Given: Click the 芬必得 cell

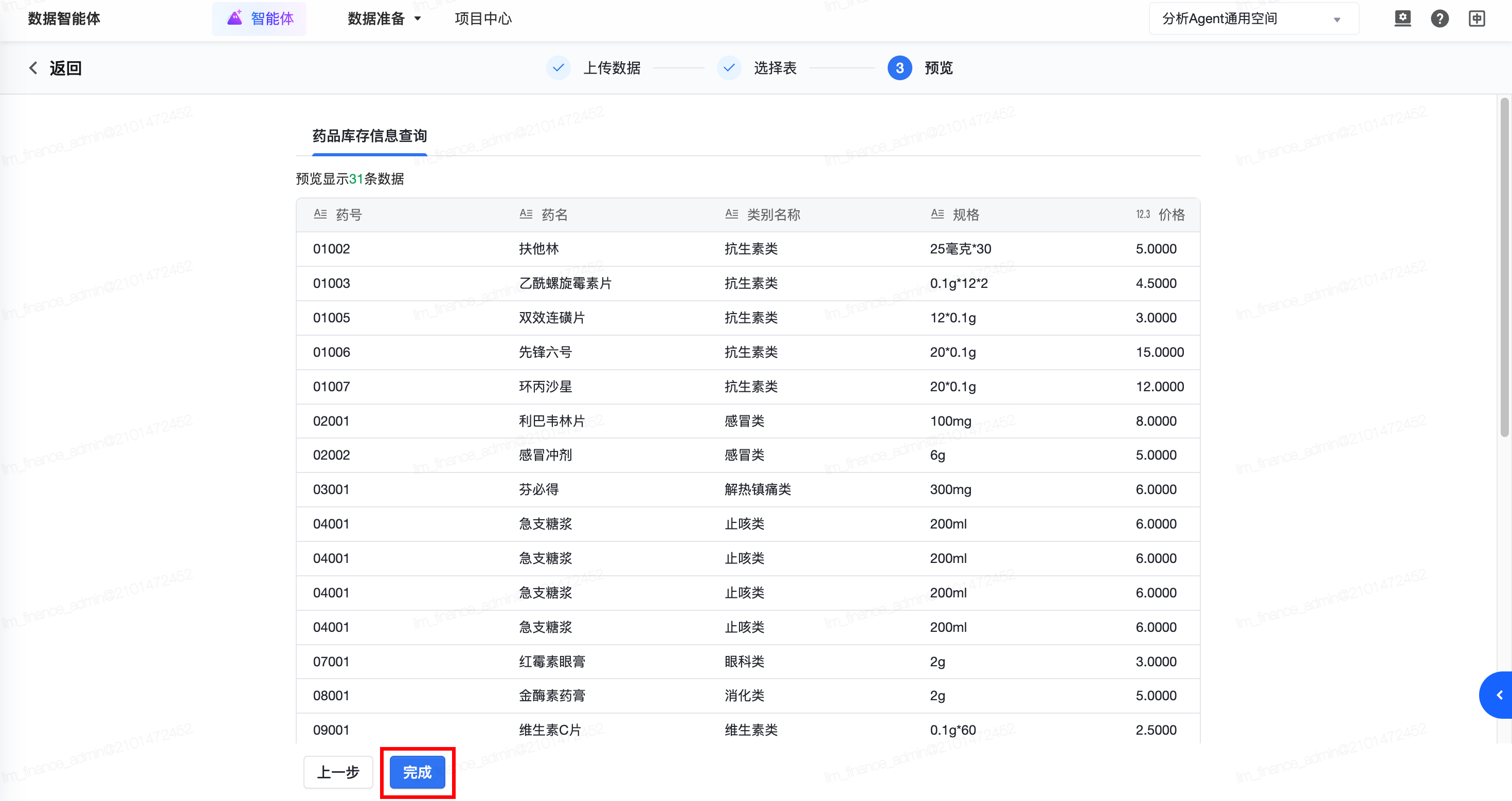Looking at the screenshot, I should (539, 489).
